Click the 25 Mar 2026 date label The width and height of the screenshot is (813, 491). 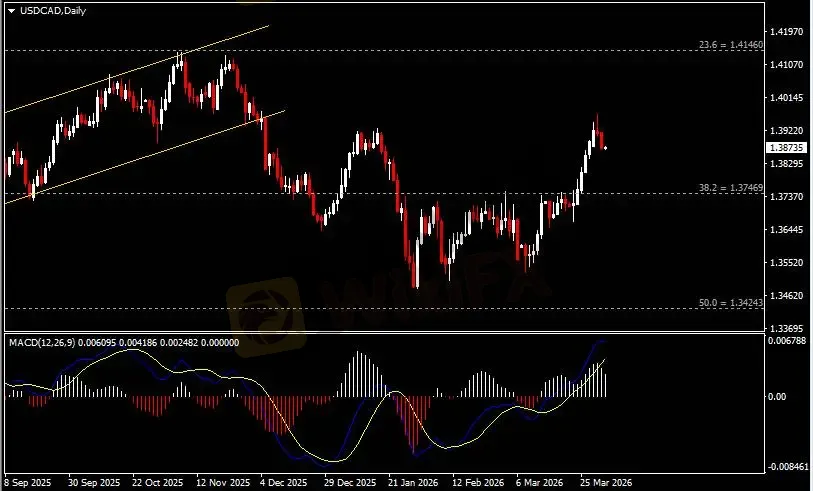[x=606, y=483]
